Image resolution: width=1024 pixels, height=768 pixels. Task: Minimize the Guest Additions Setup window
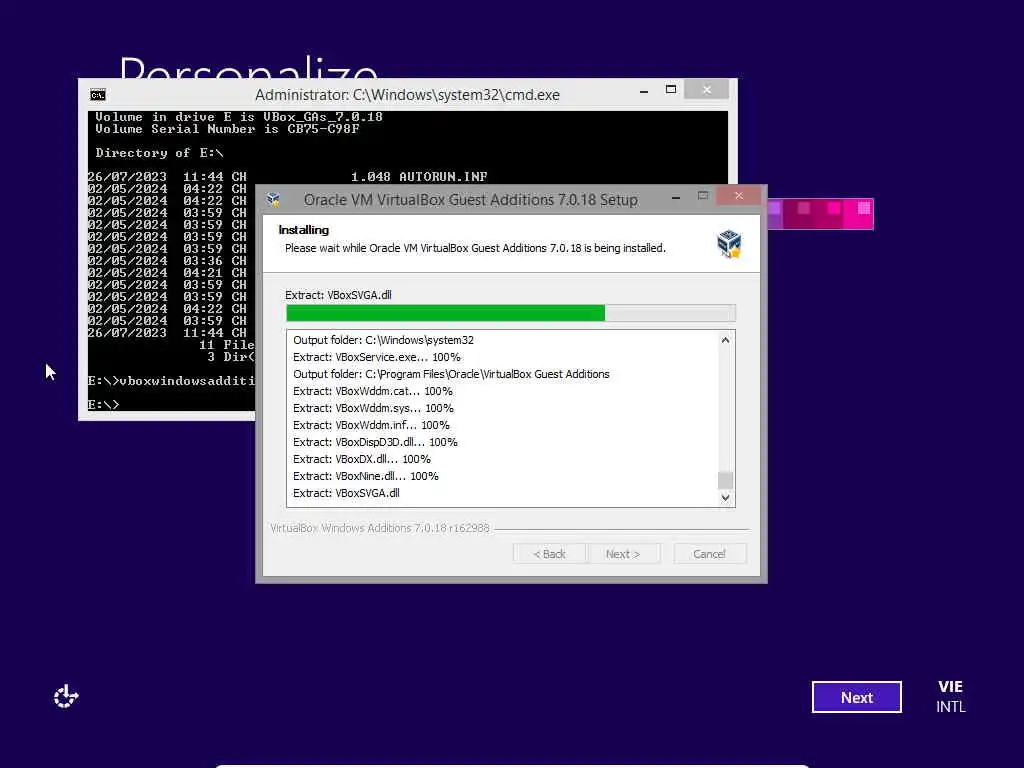[676, 197]
